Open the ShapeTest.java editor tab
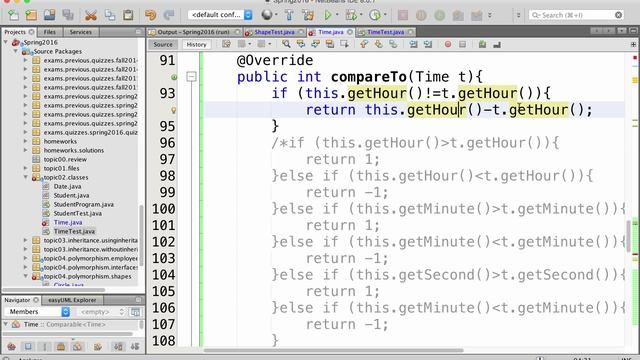 (274, 32)
